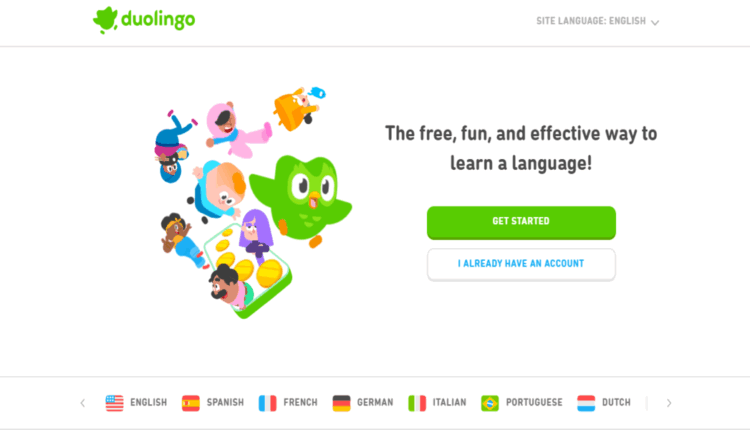Choose the Netherlands flag icon
This screenshot has height=430, width=750.
tap(586, 403)
